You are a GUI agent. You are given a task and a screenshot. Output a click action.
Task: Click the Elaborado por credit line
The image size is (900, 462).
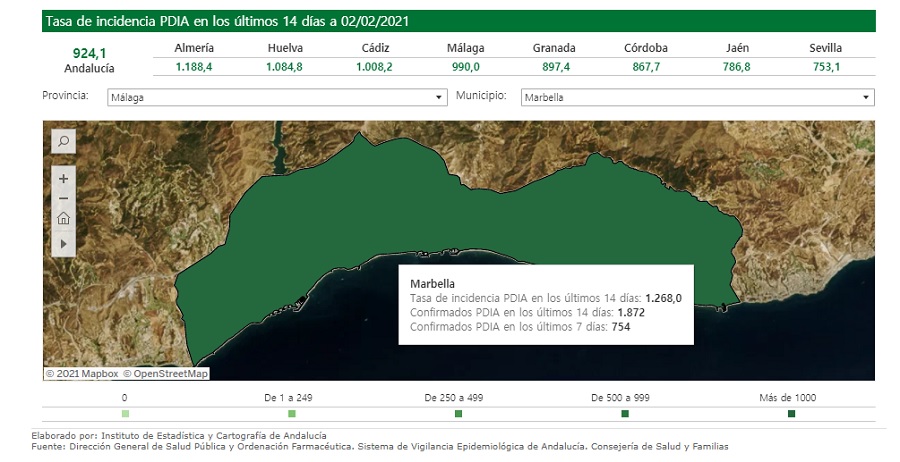pos(179,436)
